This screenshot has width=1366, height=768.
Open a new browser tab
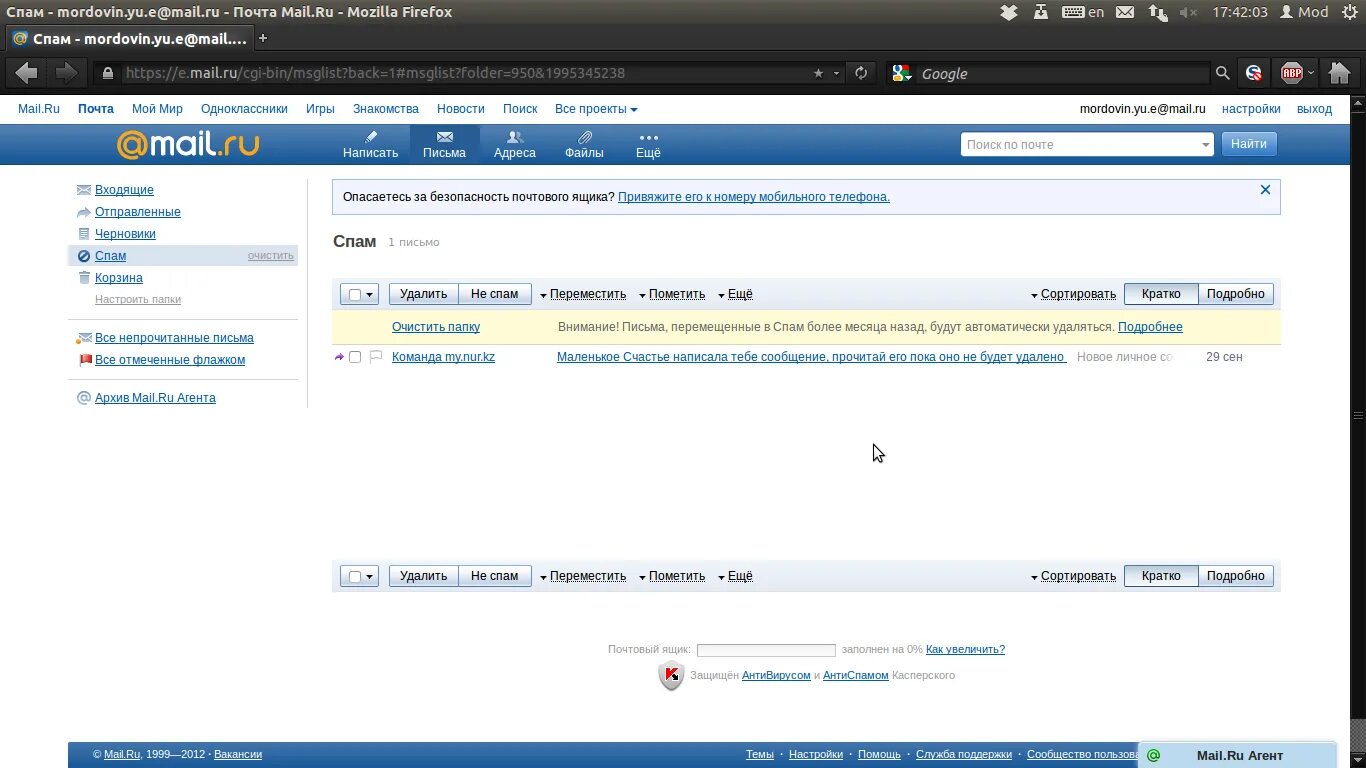click(263, 39)
